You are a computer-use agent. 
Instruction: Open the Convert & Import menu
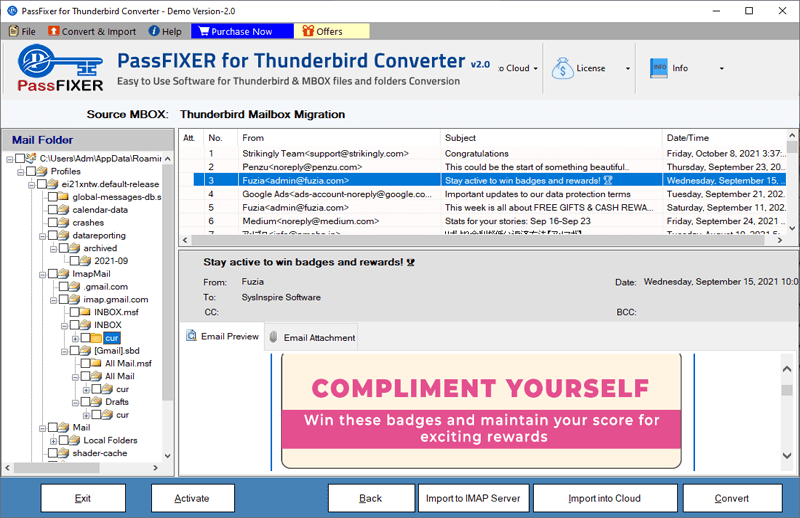tap(92, 31)
